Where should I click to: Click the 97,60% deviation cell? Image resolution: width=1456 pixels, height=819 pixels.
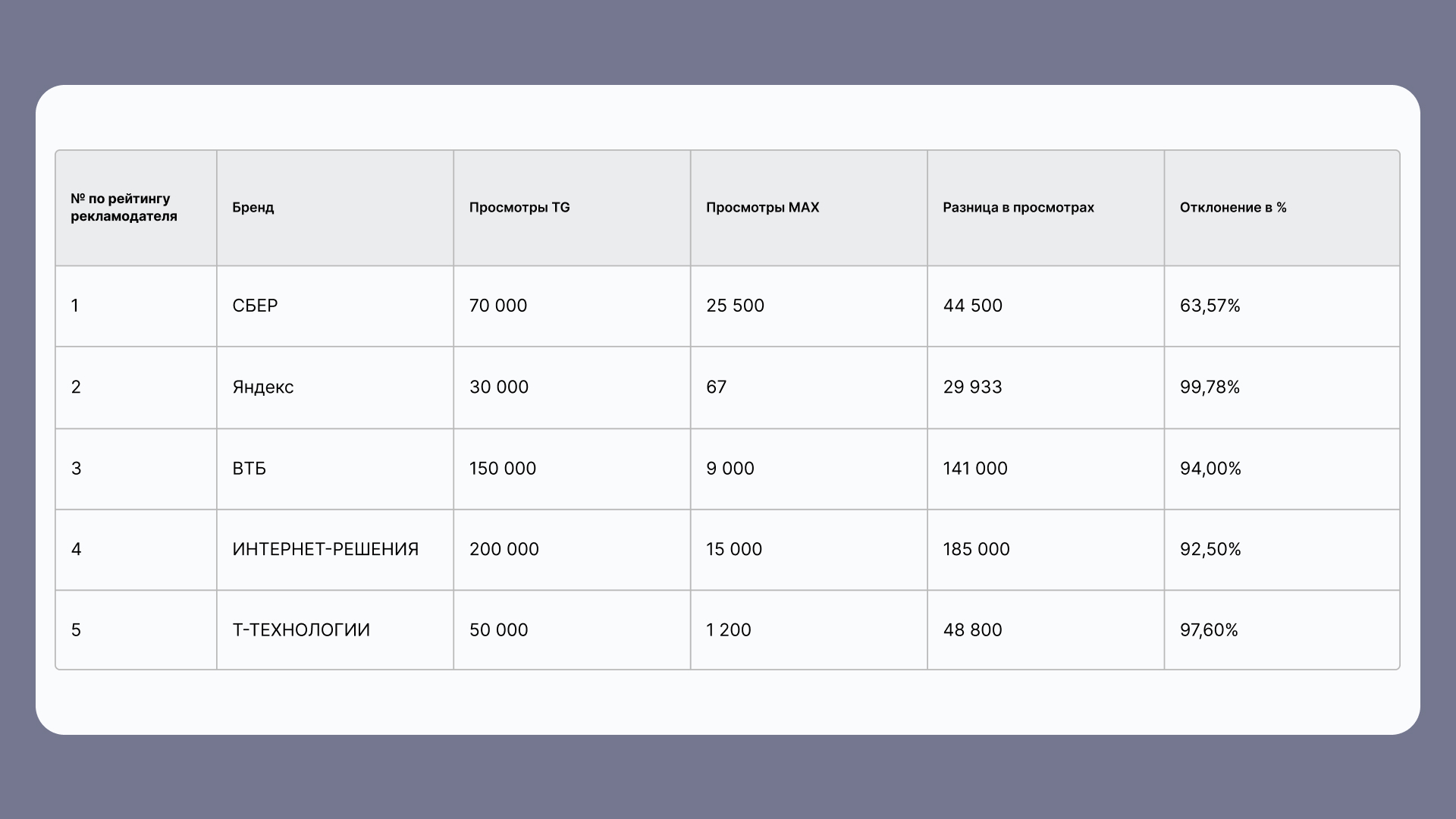[x=1209, y=630]
